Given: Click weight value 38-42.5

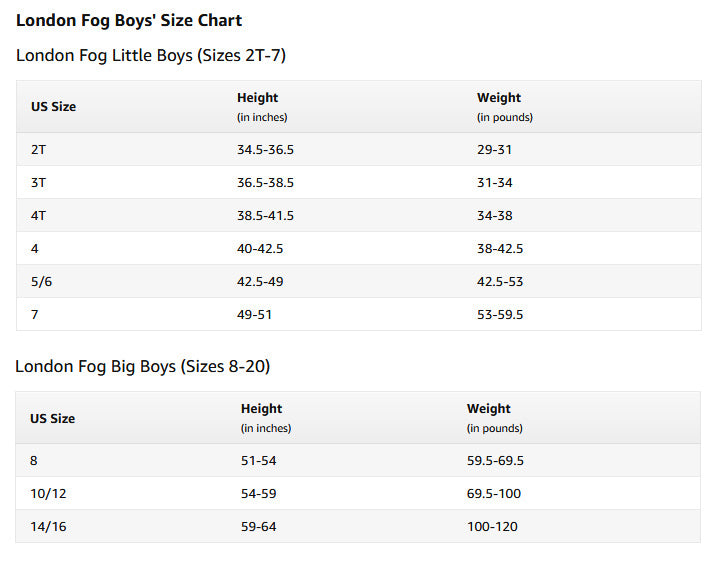Looking at the screenshot, I should [500, 248].
